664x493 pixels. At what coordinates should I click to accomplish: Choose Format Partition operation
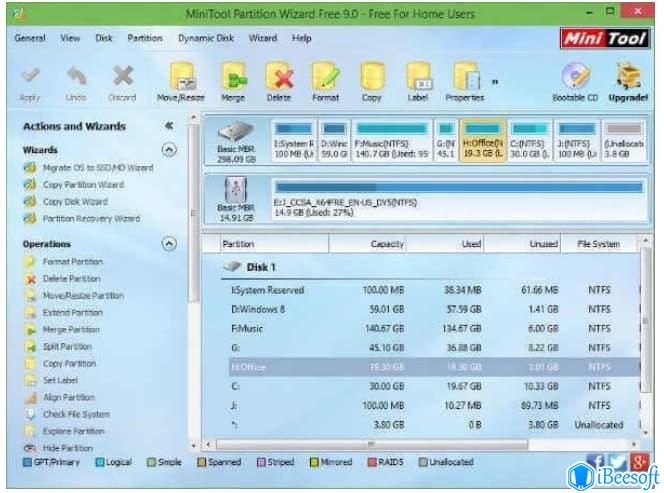click(x=73, y=262)
